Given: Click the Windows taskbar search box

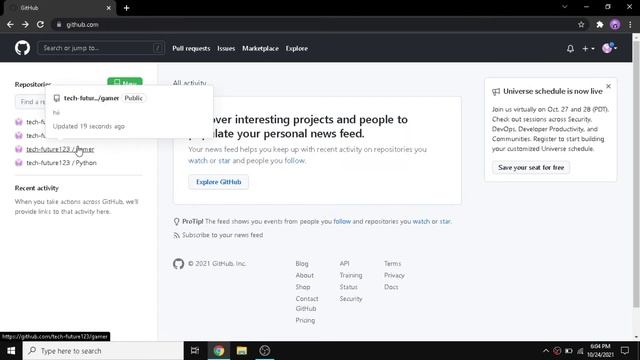Looking at the screenshot, I should click(x=103, y=351).
